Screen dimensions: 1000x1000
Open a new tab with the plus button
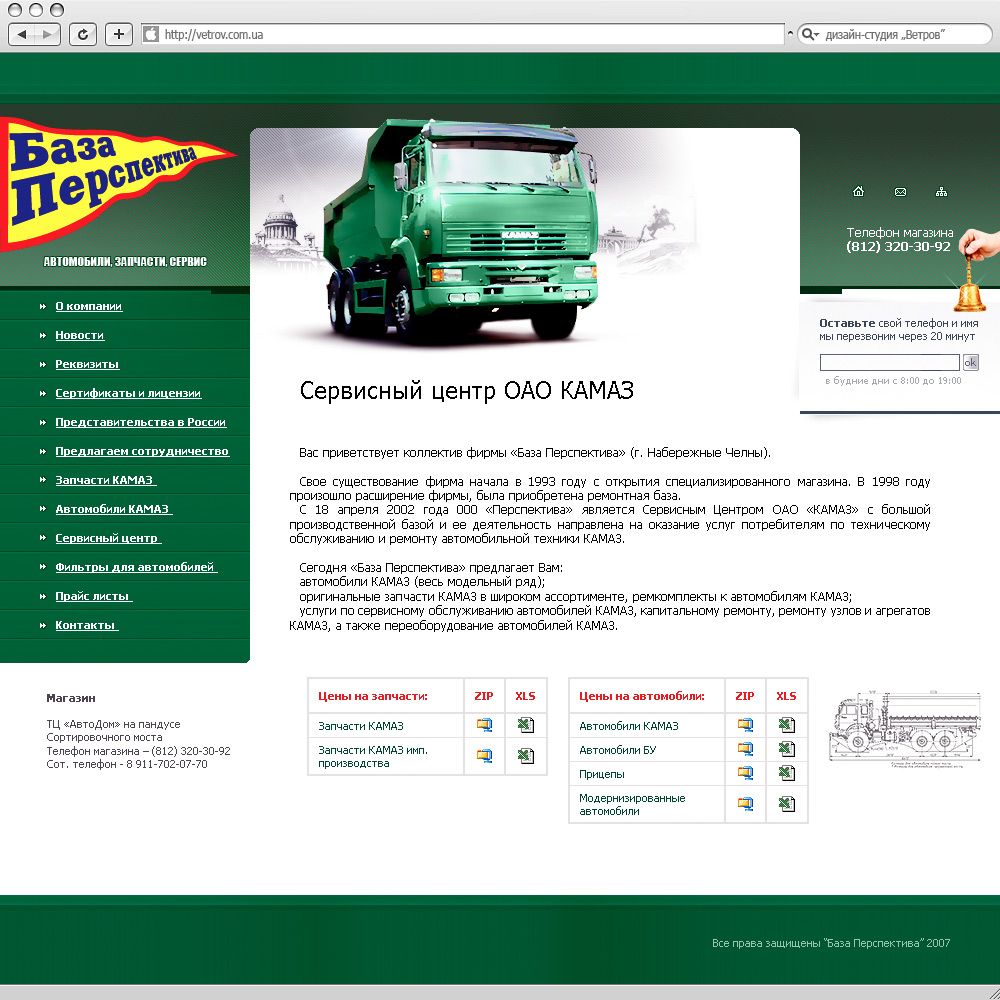[118, 33]
